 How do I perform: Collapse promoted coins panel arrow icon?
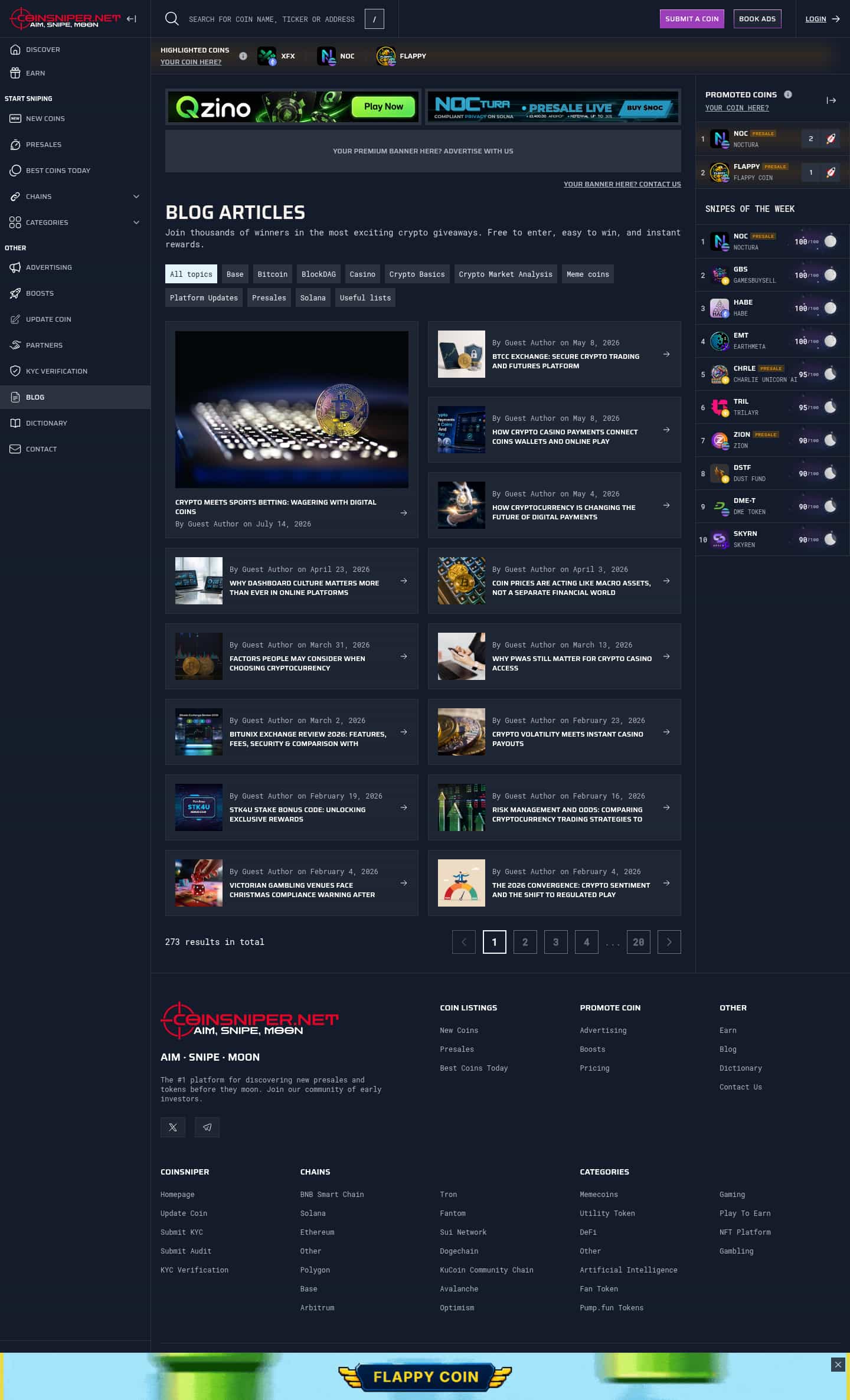(831, 100)
